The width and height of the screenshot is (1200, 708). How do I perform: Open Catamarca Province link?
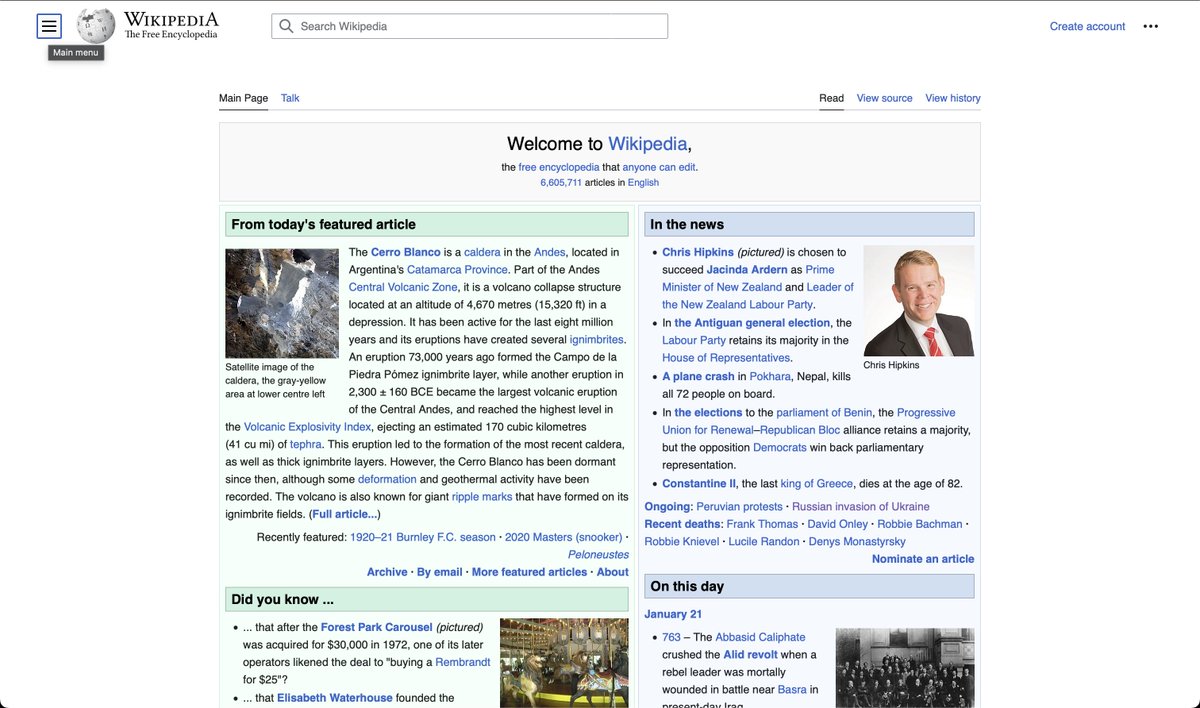click(x=457, y=270)
